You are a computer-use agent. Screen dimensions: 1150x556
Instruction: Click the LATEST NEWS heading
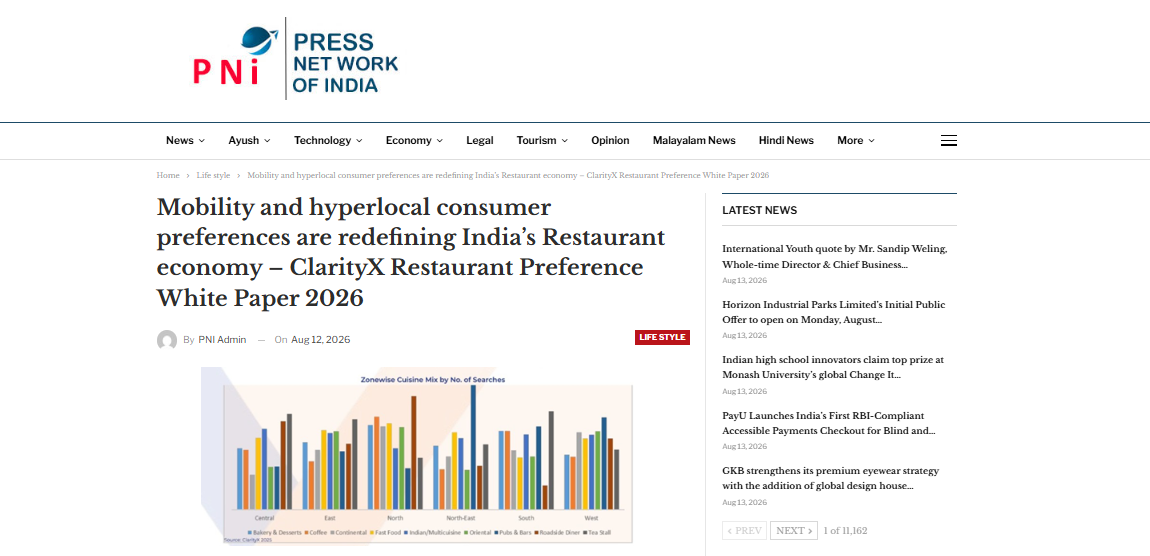759,211
